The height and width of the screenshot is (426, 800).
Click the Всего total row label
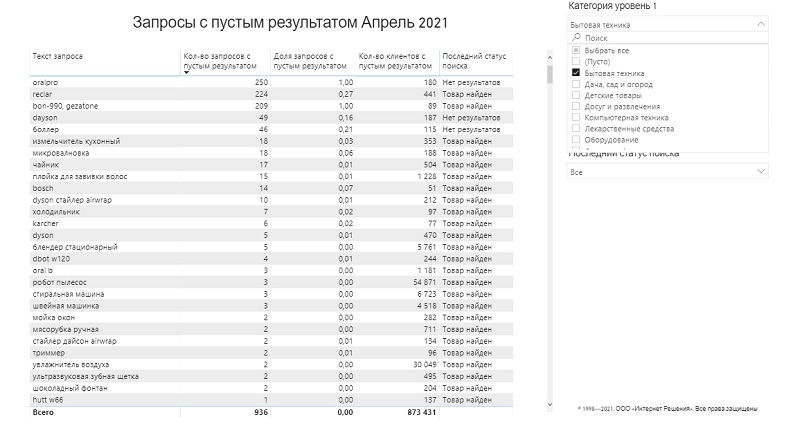coord(43,412)
